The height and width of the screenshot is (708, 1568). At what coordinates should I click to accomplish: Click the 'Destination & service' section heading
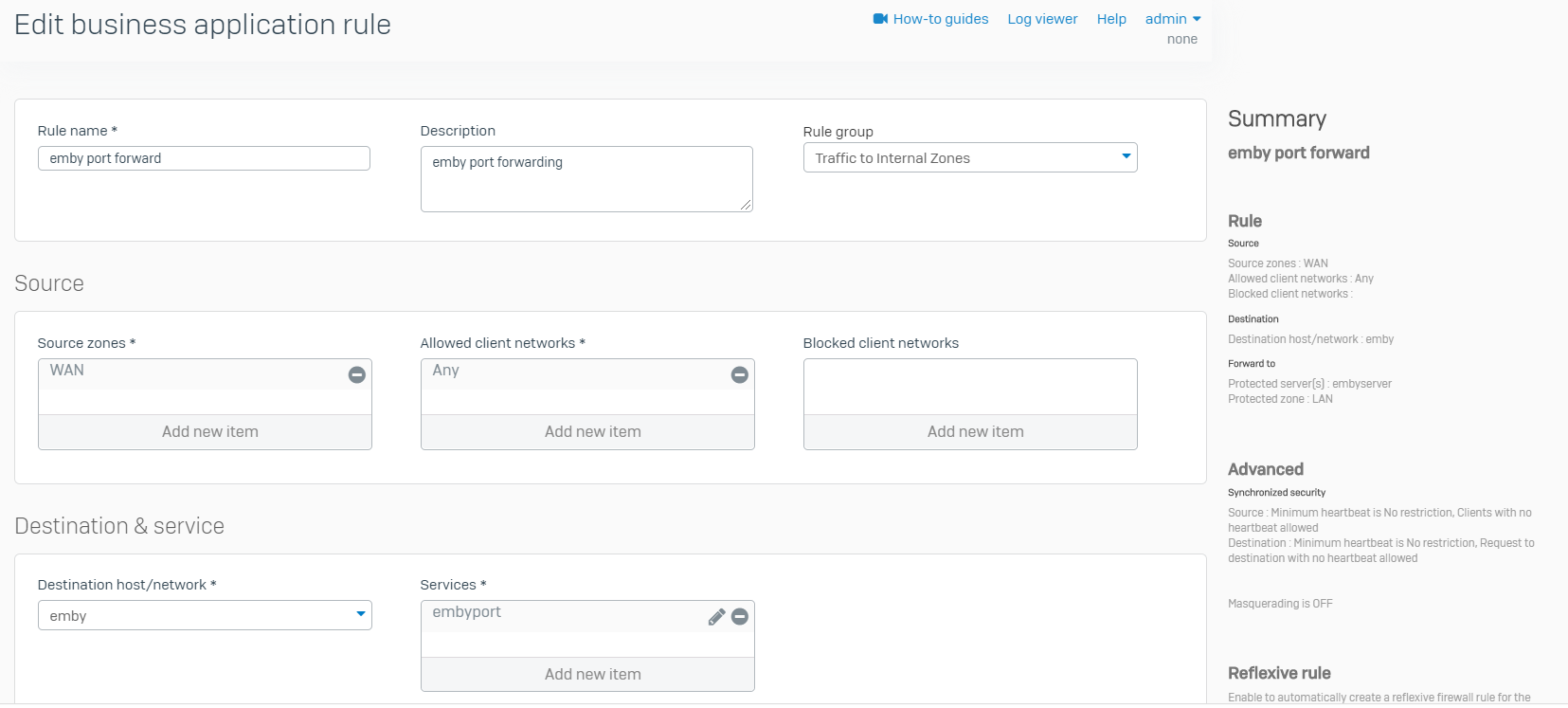tap(119, 526)
